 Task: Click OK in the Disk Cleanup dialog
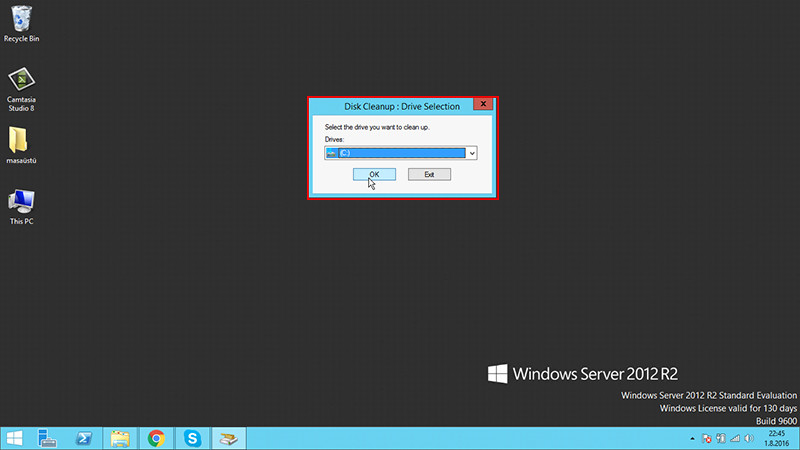point(374,174)
